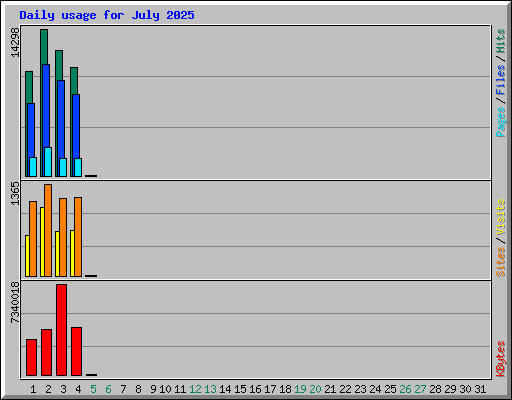Click the day 4 blue Files bar

click(x=76, y=126)
